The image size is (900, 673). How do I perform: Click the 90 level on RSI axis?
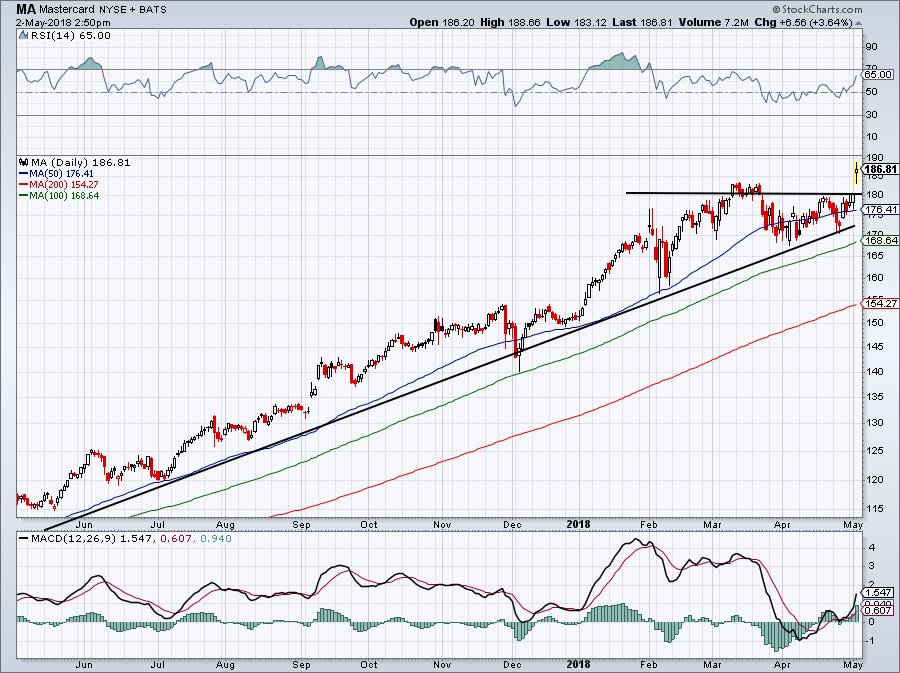871,46
